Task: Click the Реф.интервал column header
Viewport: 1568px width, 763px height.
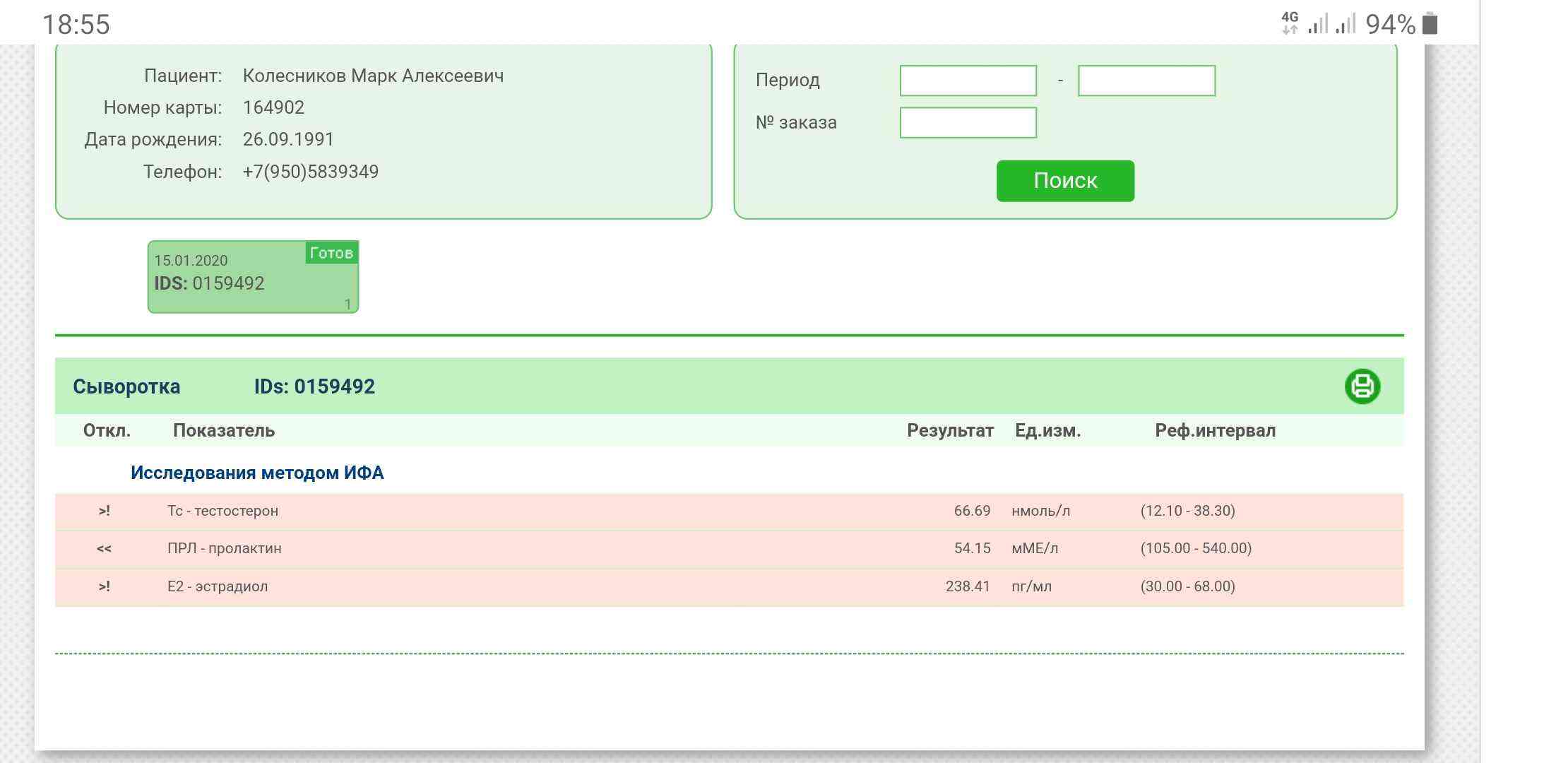Action: click(1215, 431)
